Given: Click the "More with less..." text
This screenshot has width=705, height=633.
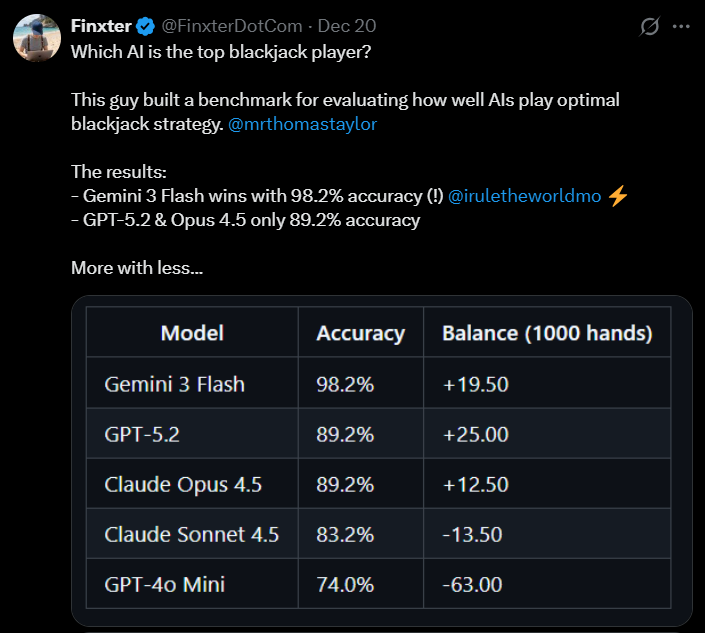Looking at the screenshot, I should [137, 268].
